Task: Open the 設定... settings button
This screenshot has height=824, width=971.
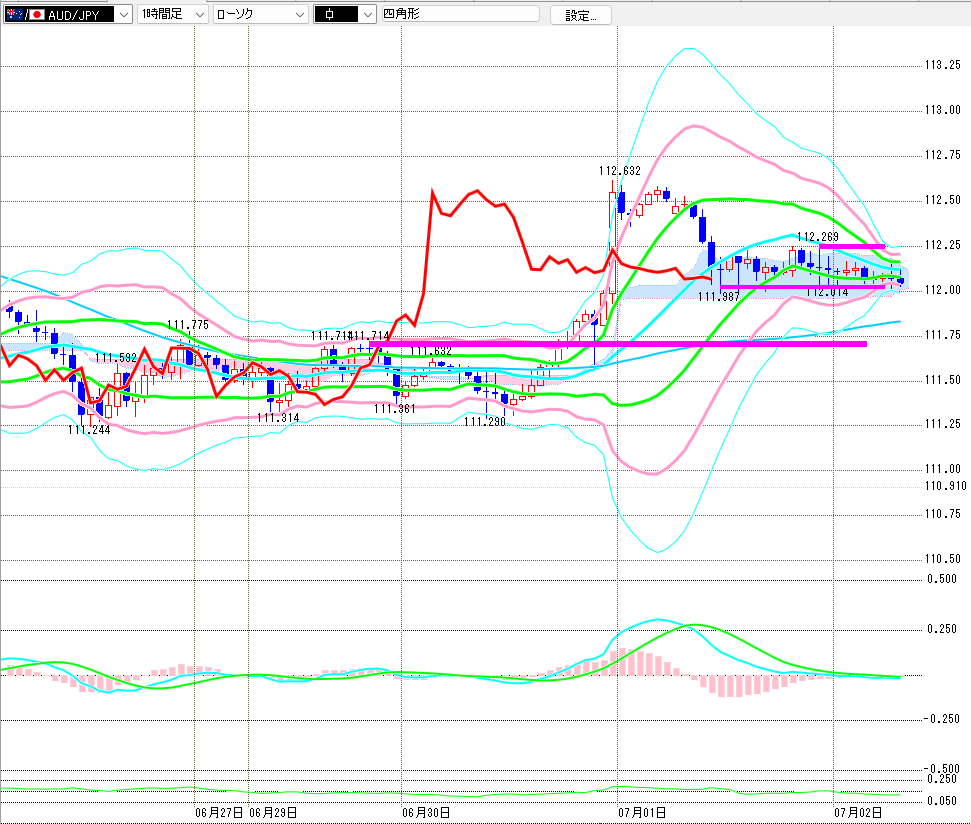Action: click(580, 15)
